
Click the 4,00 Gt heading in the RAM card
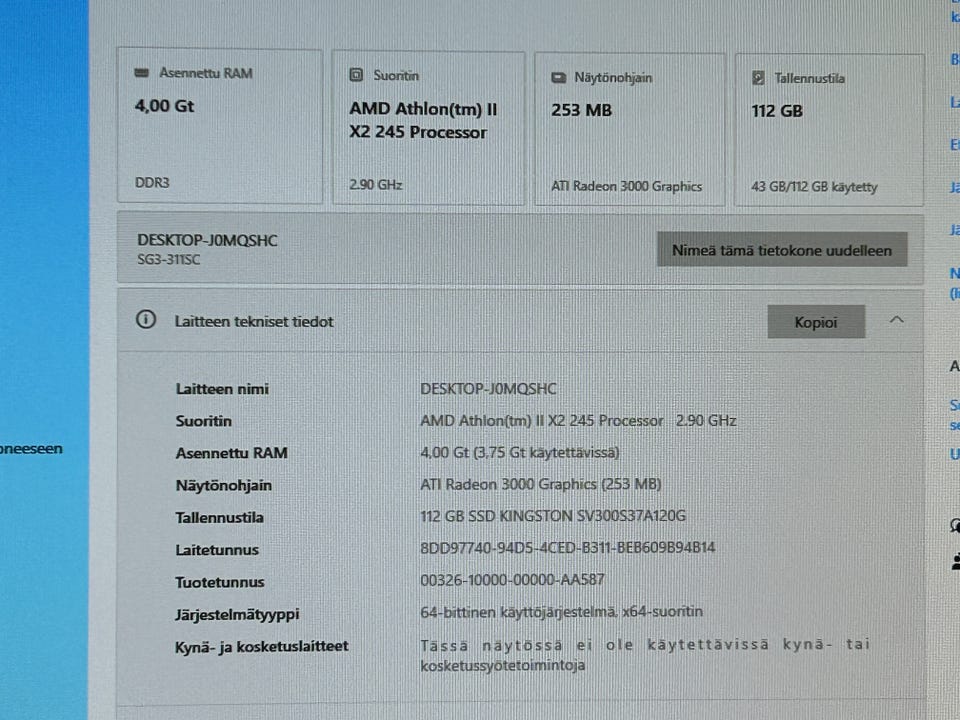tap(164, 106)
